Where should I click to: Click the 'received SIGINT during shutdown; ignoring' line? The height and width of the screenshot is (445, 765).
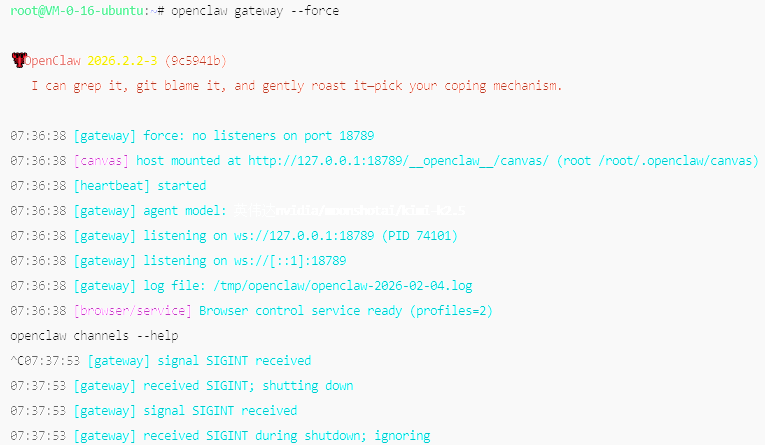coord(286,435)
